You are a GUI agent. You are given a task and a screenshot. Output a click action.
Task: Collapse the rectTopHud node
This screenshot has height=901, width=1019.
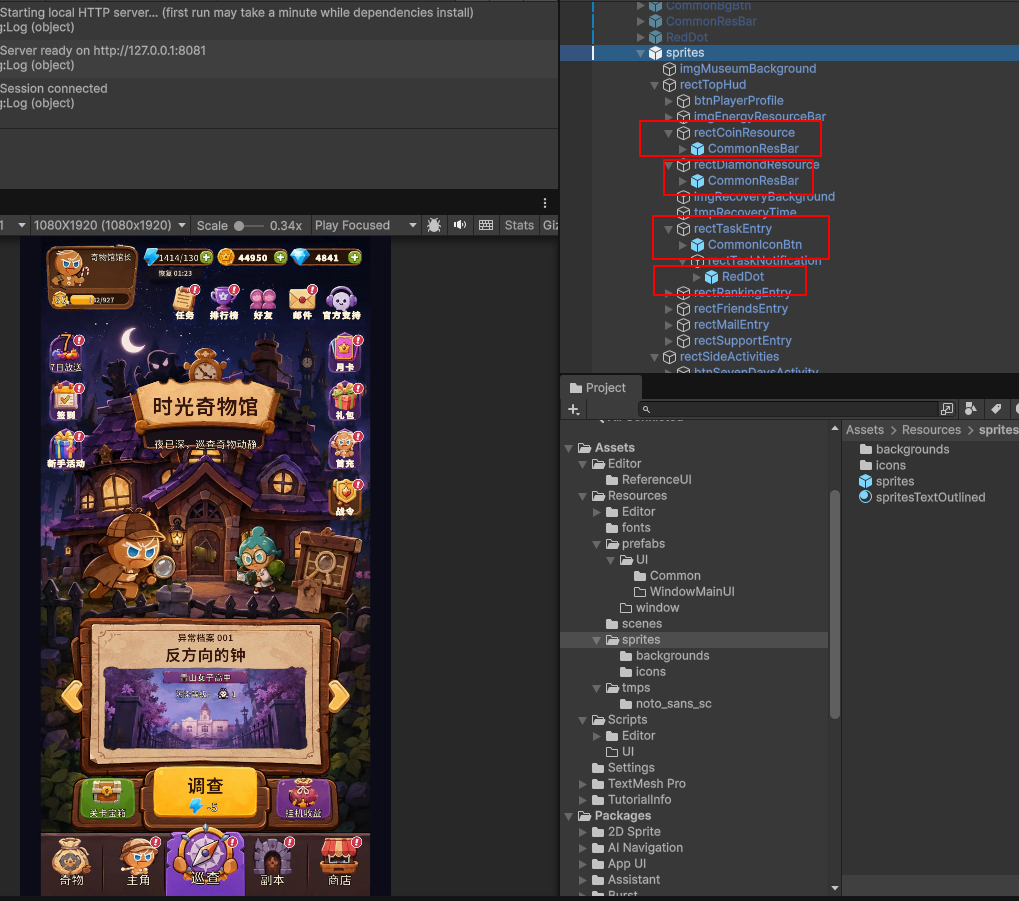pos(654,85)
